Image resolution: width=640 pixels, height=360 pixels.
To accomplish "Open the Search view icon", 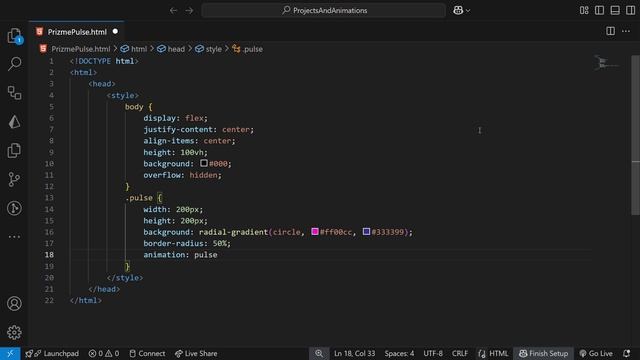I will point(14,64).
